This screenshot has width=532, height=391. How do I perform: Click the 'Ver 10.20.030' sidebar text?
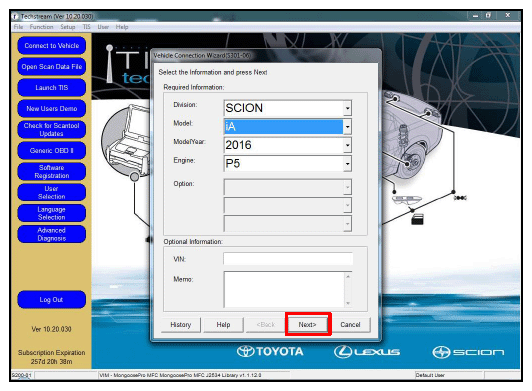(52, 329)
